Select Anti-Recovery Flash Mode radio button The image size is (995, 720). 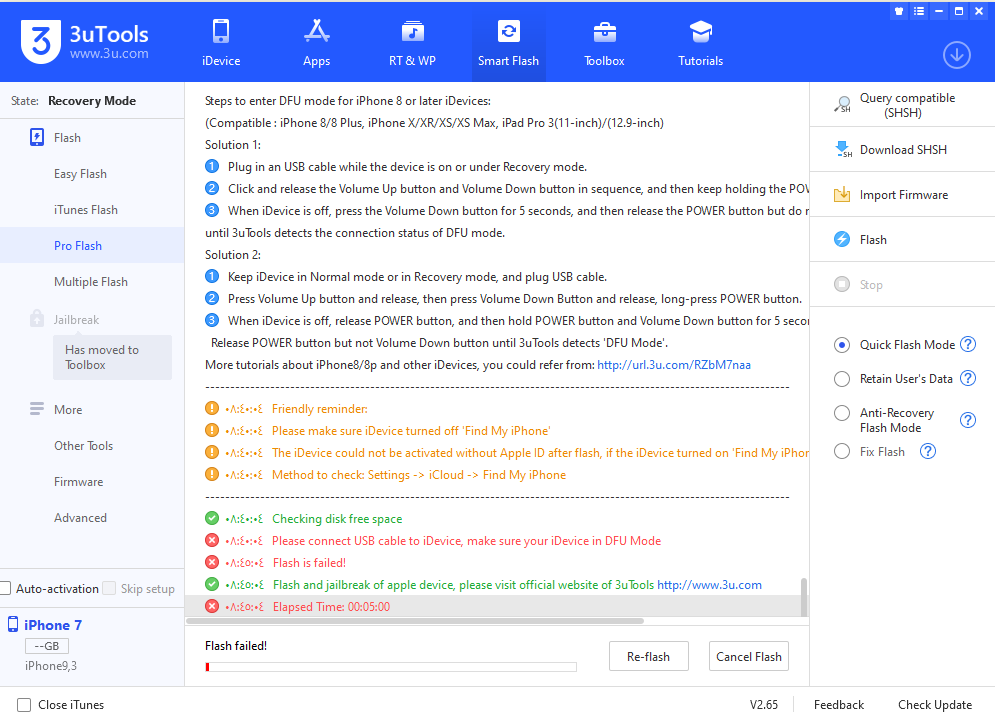point(841,413)
